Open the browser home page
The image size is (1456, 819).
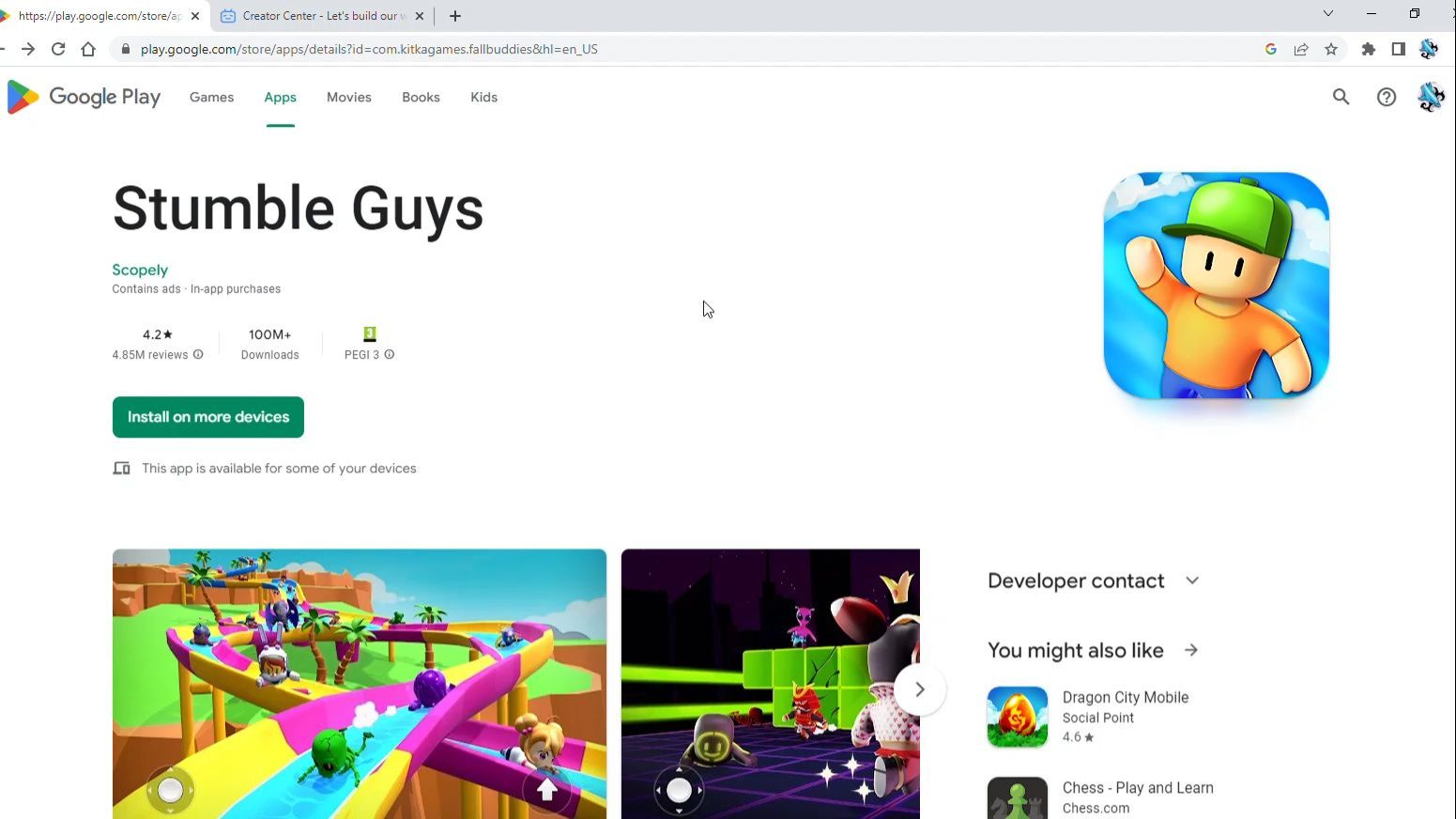pyautogui.click(x=88, y=49)
